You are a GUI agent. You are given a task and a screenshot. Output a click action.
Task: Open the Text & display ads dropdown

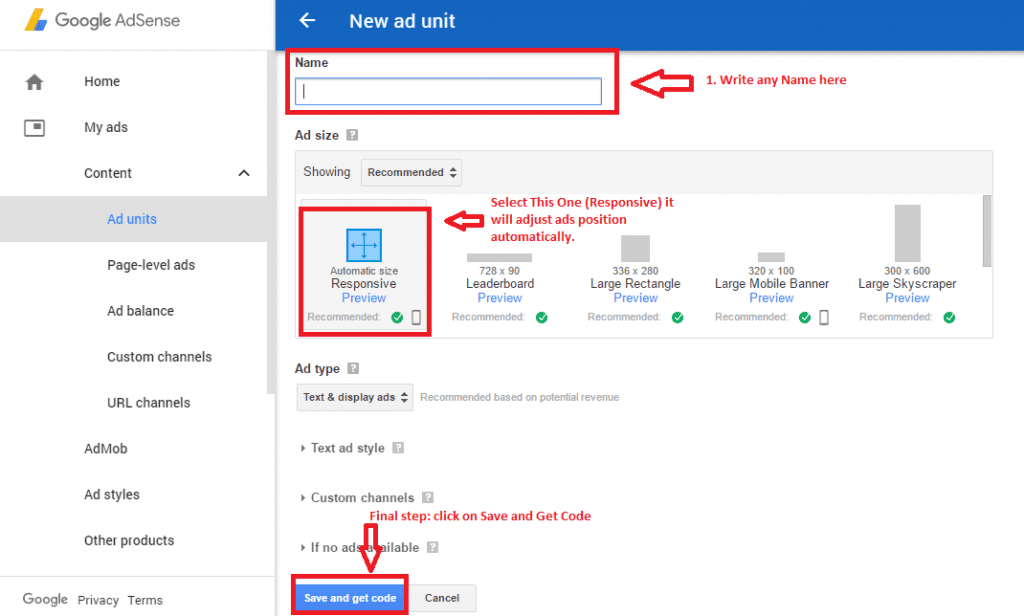coord(355,397)
